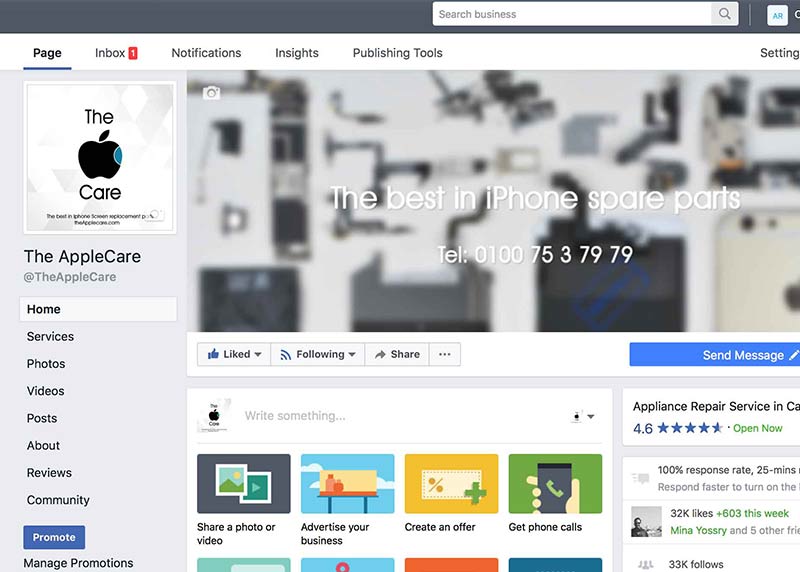Click the Inbox unread badge
This screenshot has width=800, height=572.
pyautogui.click(x=133, y=53)
